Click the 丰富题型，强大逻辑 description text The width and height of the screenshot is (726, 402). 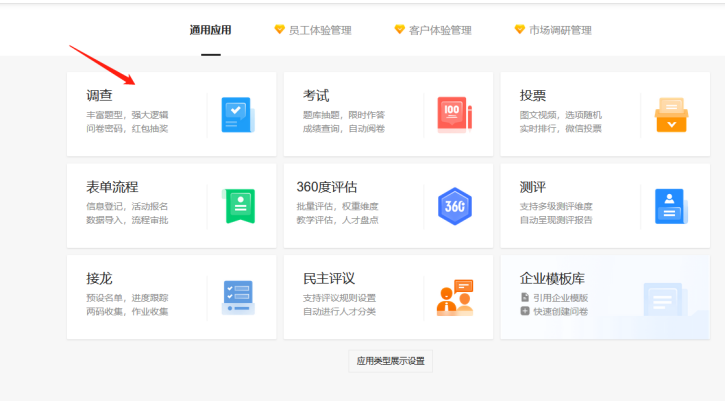127,115
